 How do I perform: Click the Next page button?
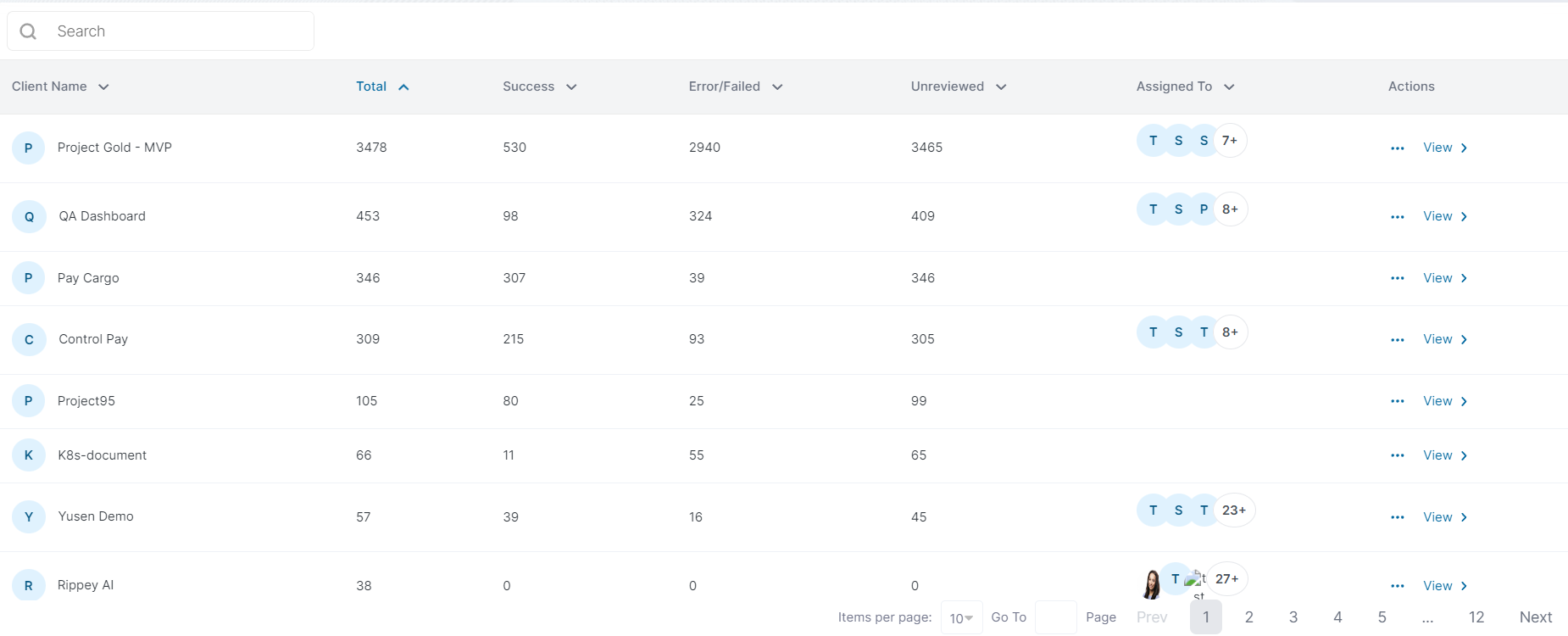[1535, 617]
